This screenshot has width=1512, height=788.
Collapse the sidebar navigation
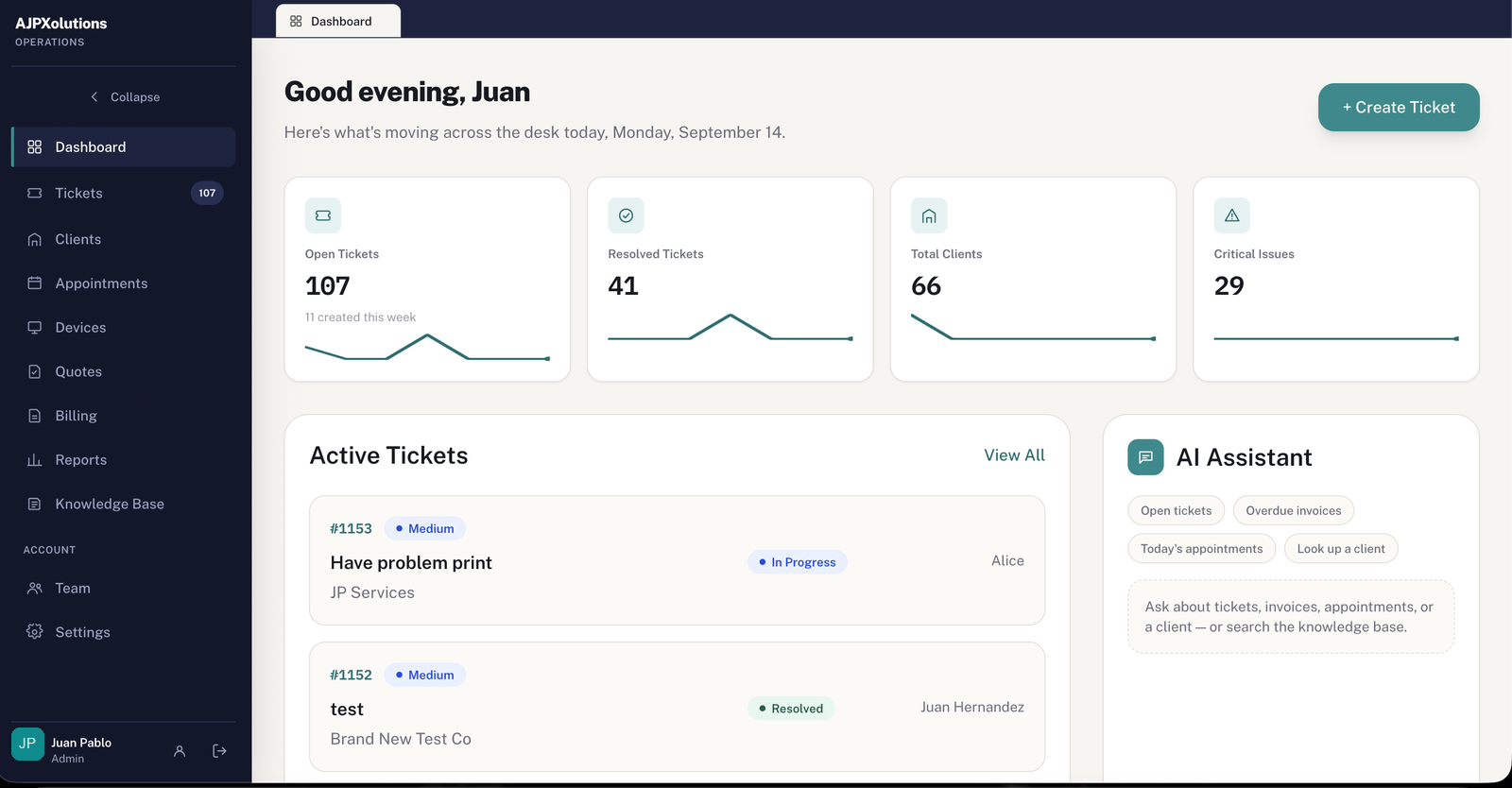click(x=125, y=97)
